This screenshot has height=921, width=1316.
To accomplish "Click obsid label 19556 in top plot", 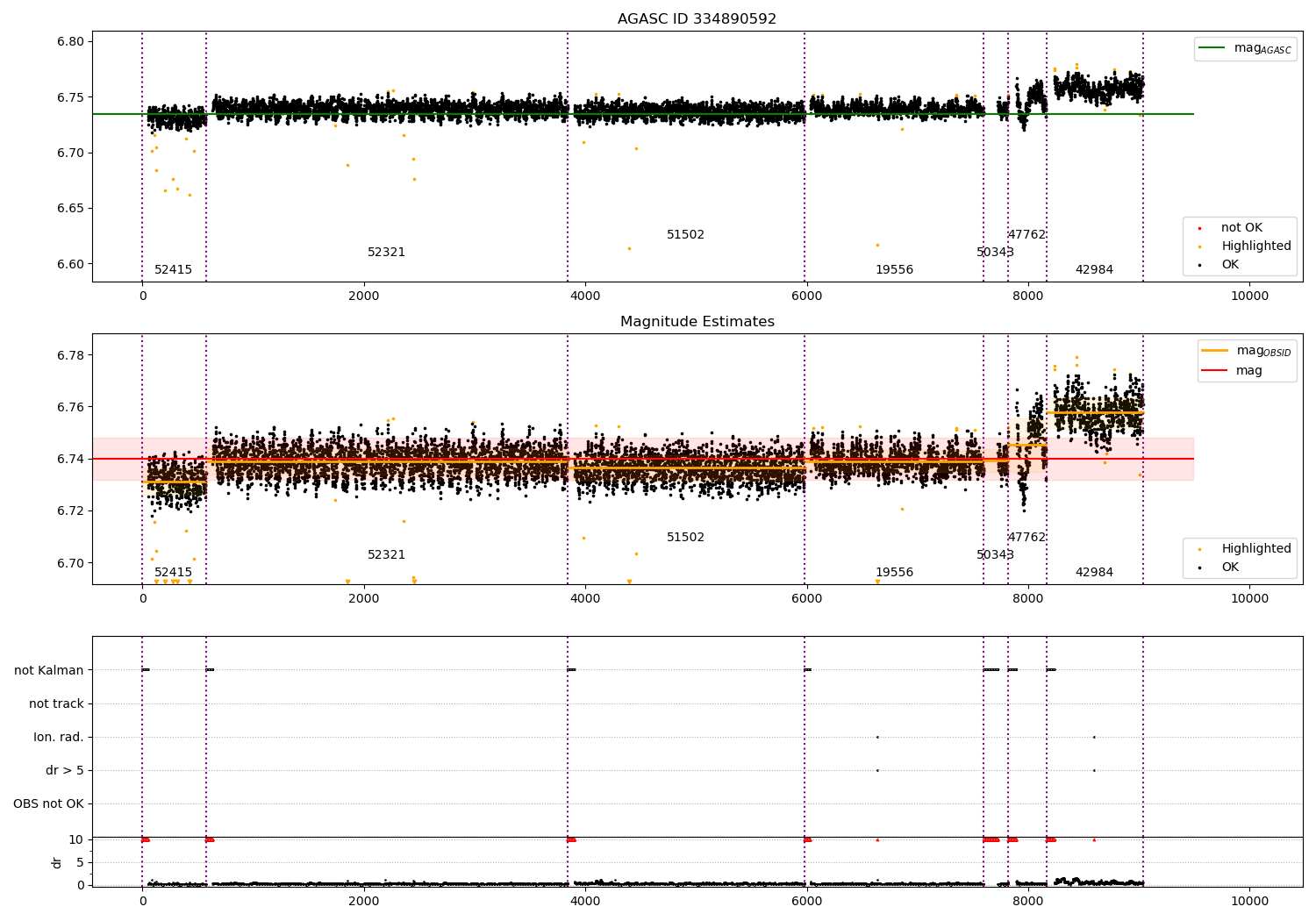I will pos(894,270).
